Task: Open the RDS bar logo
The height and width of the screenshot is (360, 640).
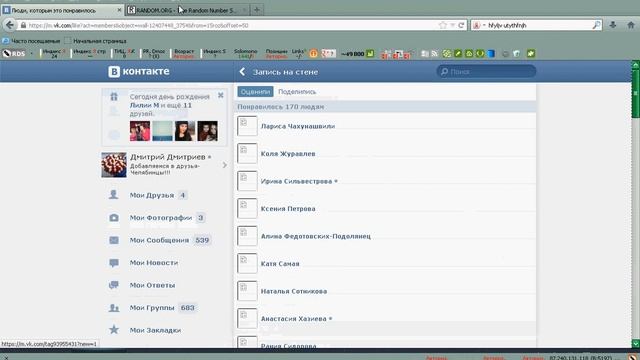Action: click(x=13, y=53)
